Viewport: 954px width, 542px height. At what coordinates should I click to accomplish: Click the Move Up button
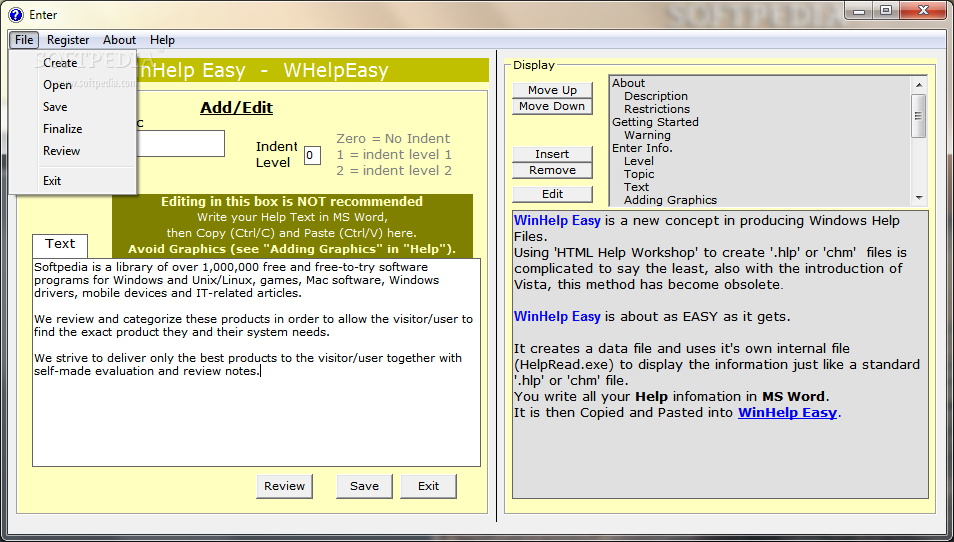(x=552, y=90)
